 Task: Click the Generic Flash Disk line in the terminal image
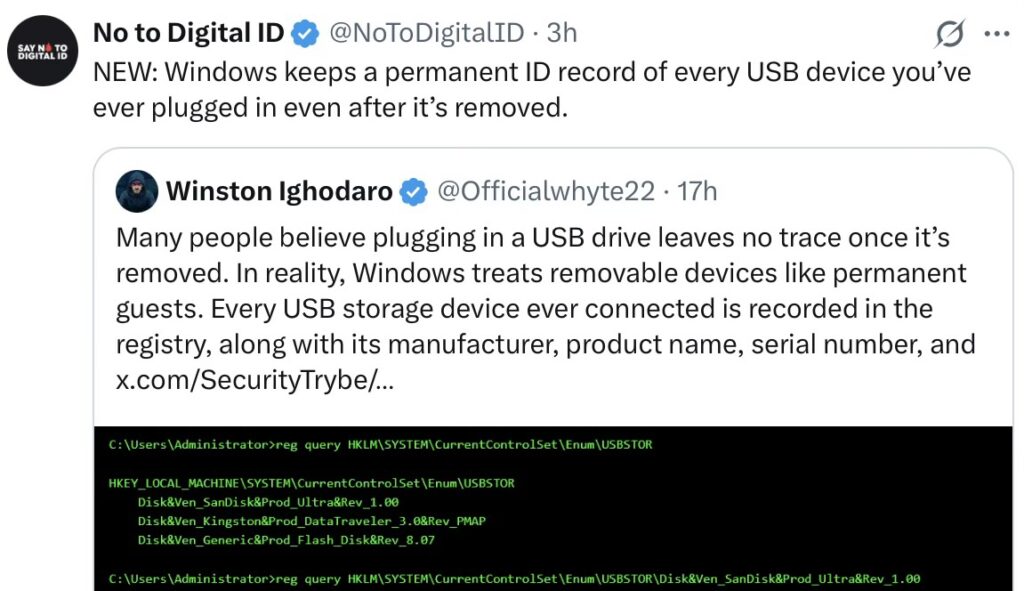pos(286,541)
